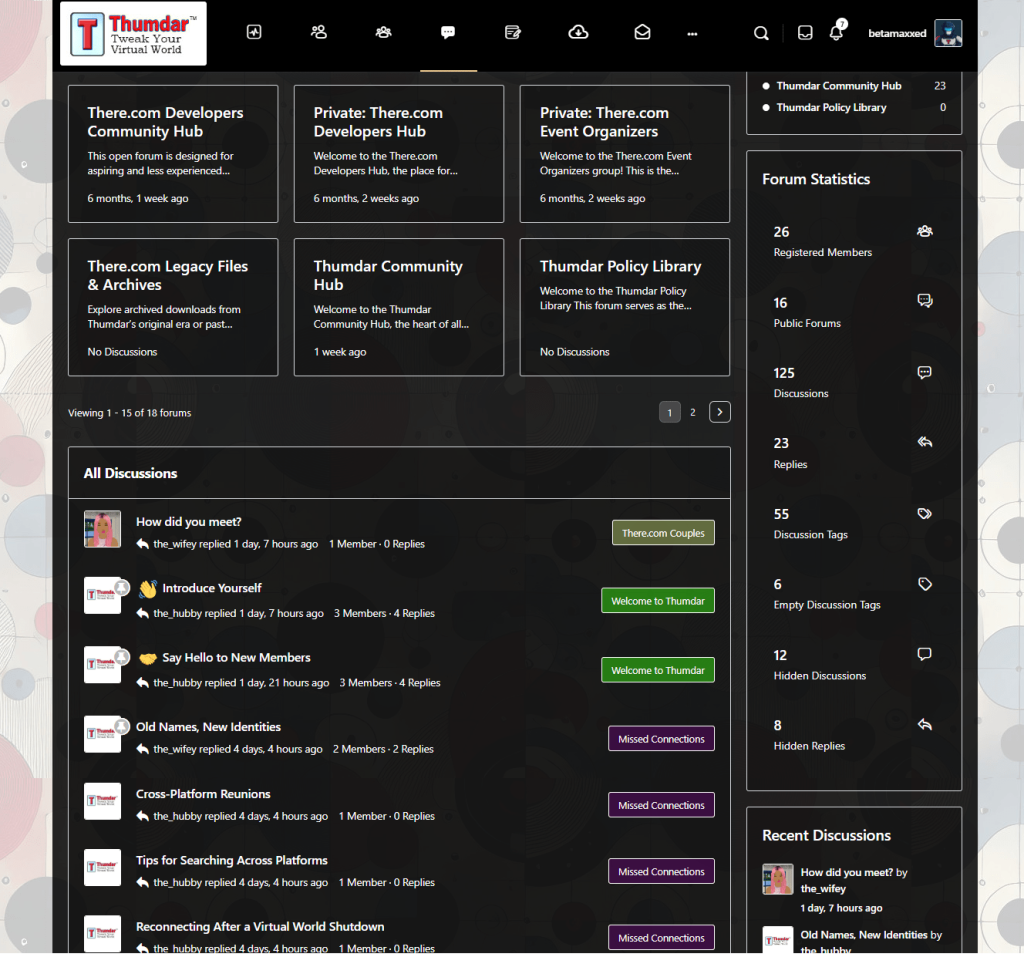Open 'How did you meet?' under Recent Discussions
This screenshot has height=957, width=1024.
846,873
